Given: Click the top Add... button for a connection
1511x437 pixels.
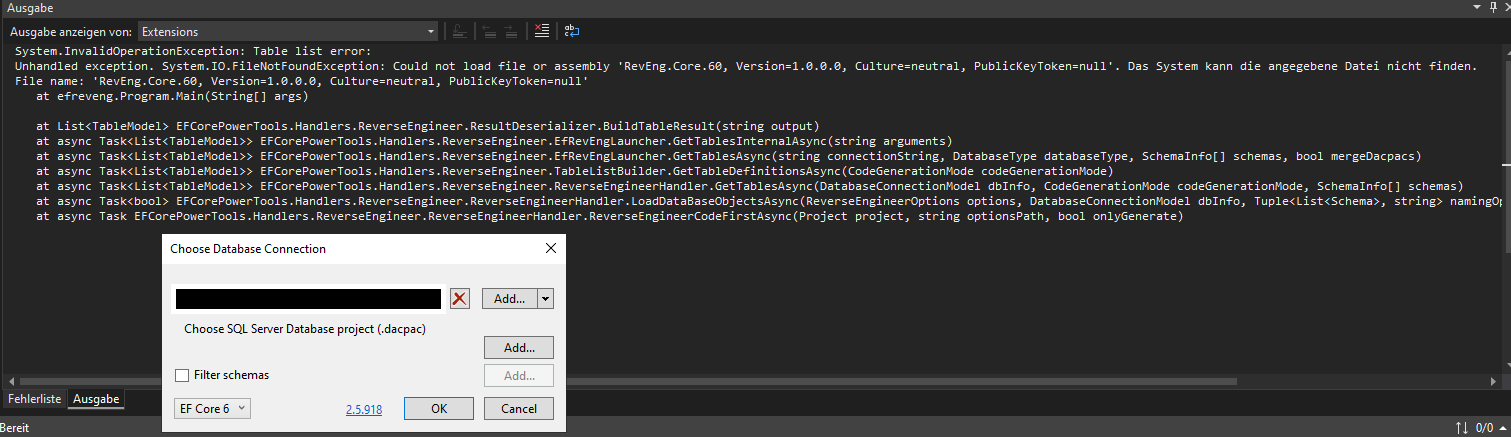Looking at the screenshot, I should click(510, 298).
